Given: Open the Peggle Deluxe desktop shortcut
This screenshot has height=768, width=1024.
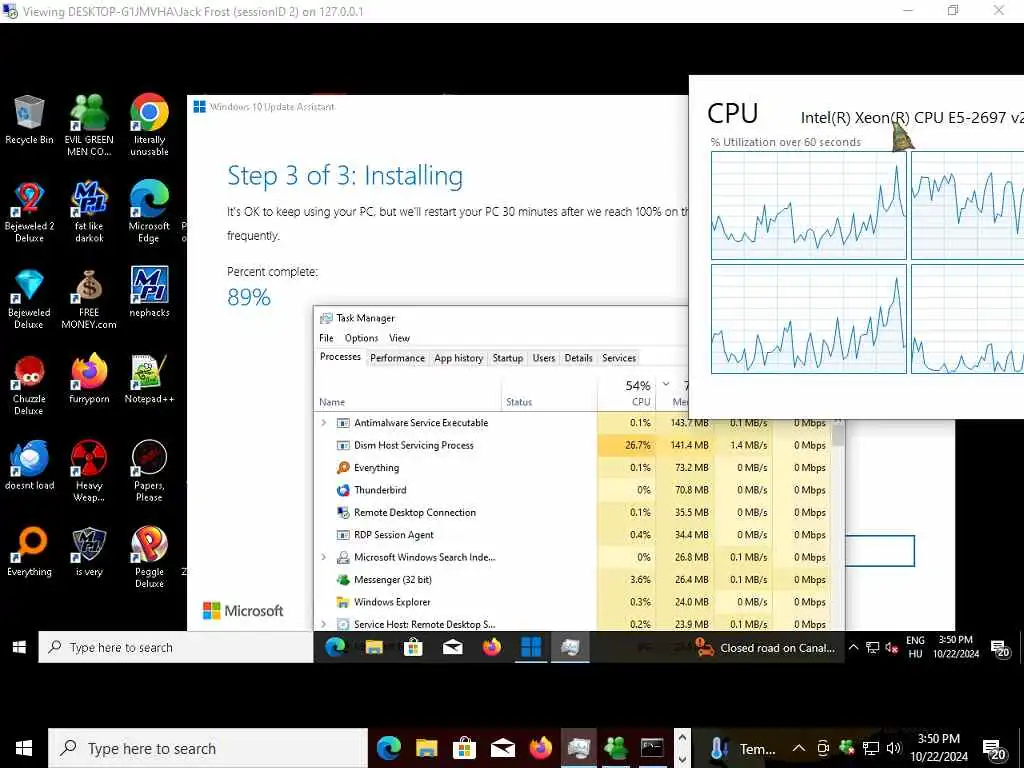Looking at the screenshot, I should (x=149, y=557).
